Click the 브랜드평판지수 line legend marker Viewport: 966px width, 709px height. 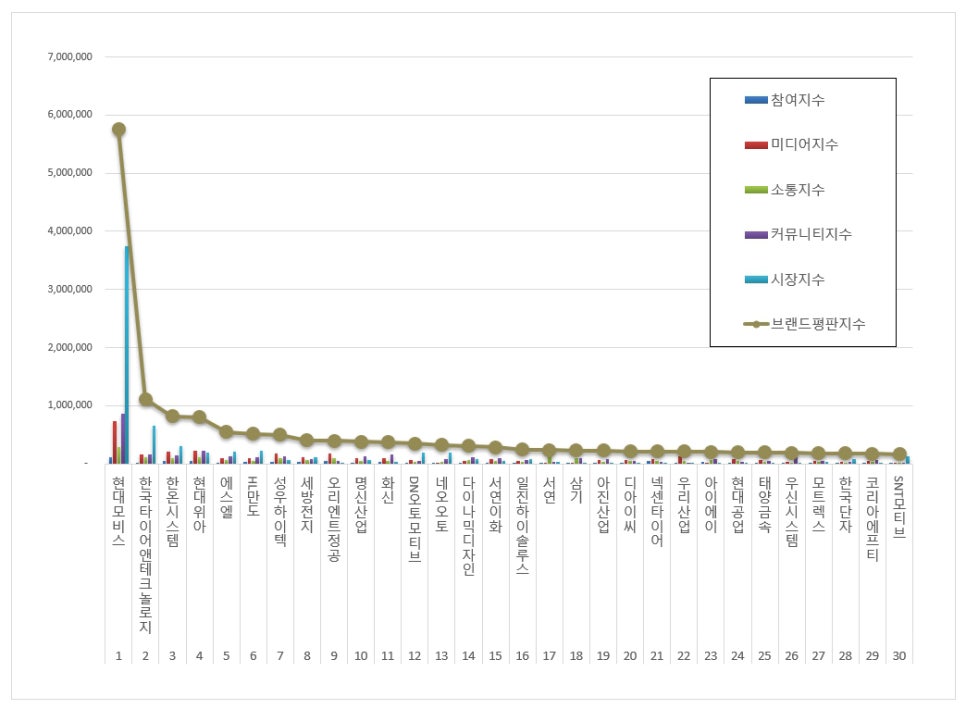coord(756,324)
